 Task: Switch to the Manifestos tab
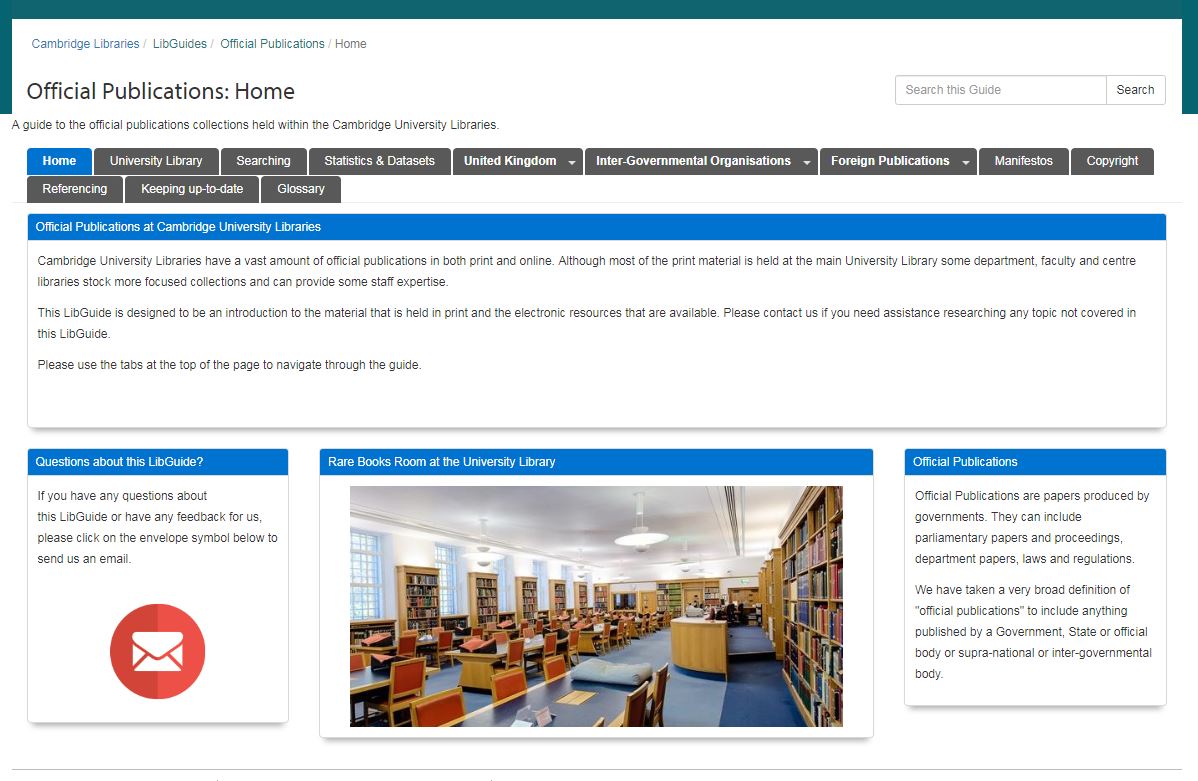click(1024, 161)
